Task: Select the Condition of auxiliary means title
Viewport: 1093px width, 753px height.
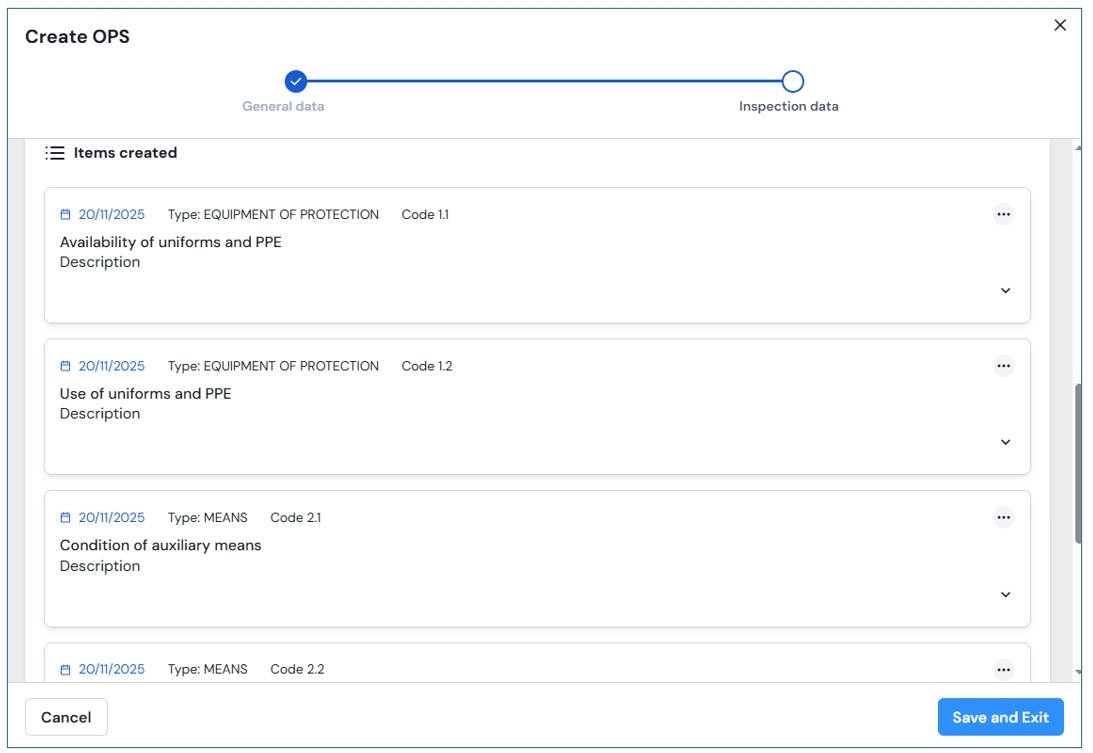Action: tap(160, 545)
